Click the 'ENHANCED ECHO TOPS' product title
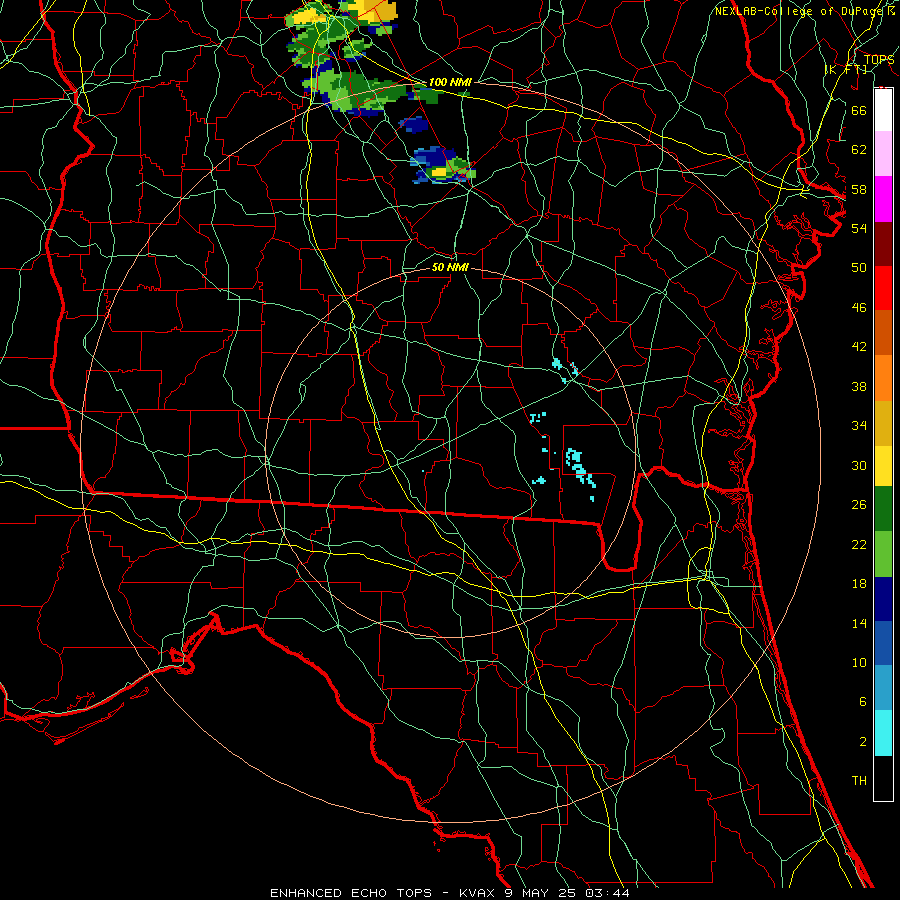 [351, 893]
